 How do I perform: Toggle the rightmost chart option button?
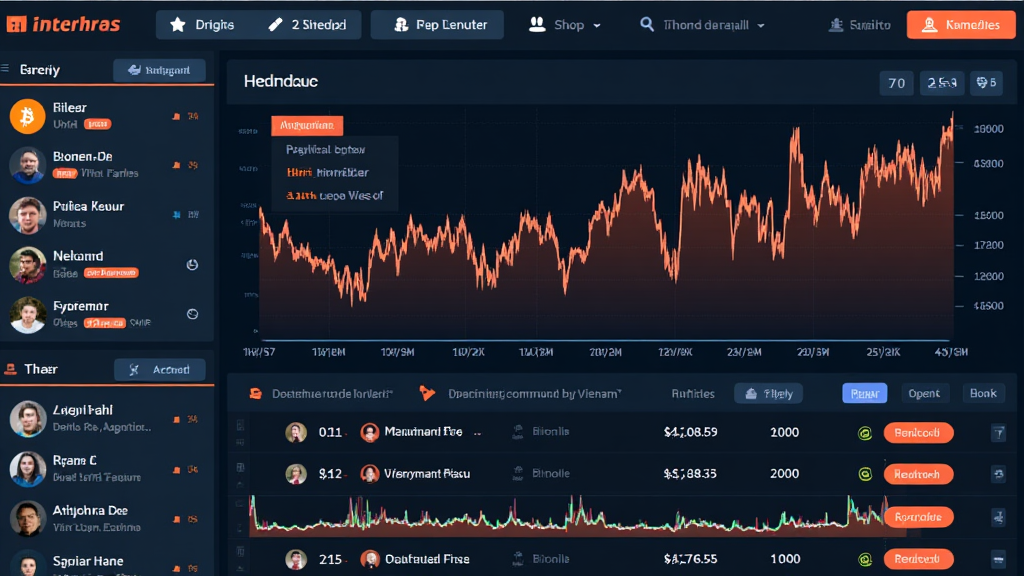coord(987,83)
